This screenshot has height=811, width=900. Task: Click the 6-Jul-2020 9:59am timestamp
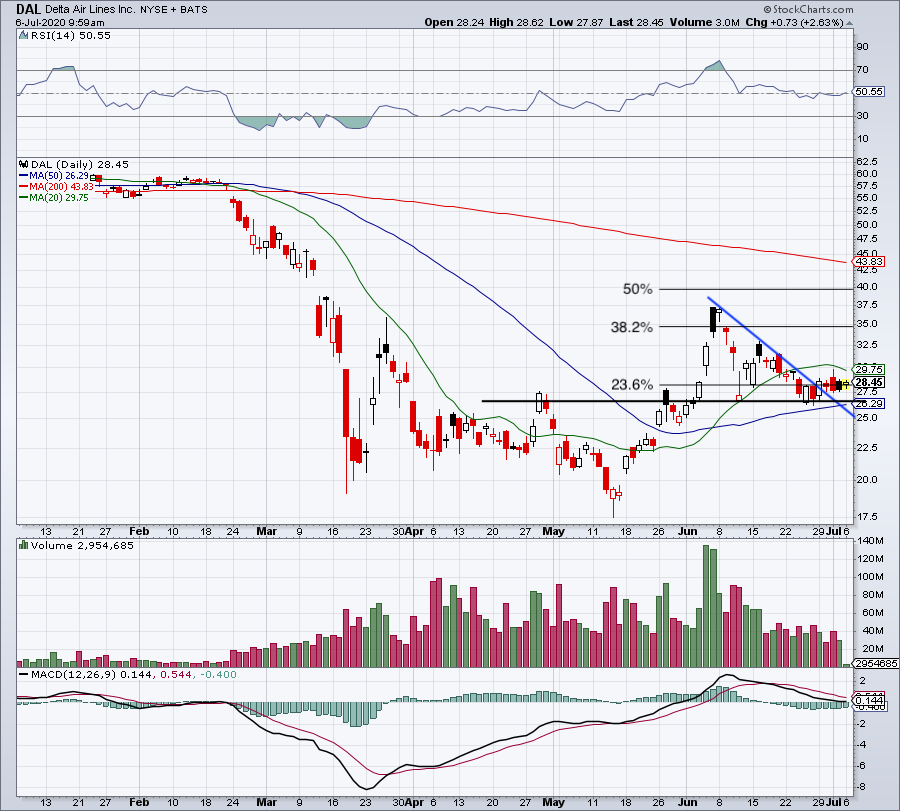[60, 23]
